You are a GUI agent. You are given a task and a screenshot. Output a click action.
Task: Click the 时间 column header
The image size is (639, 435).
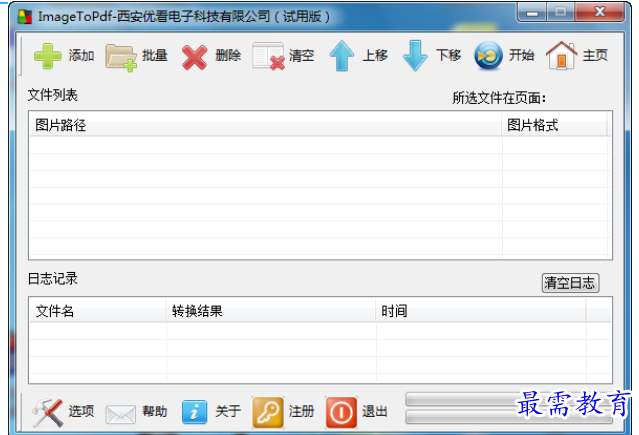point(481,311)
